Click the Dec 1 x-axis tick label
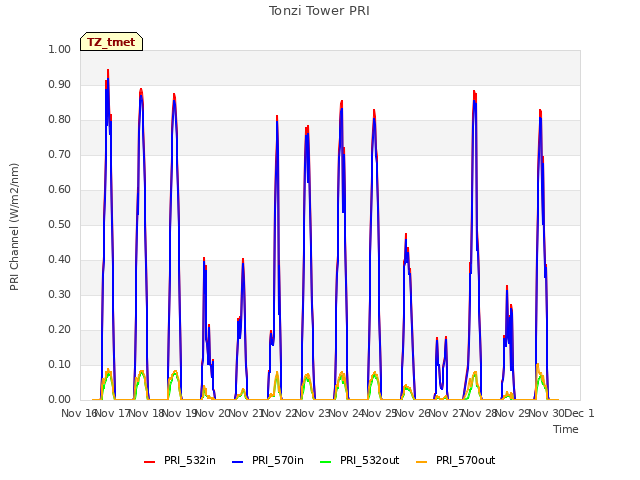The height and width of the screenshot is (480, 640). tap(580, 413)
